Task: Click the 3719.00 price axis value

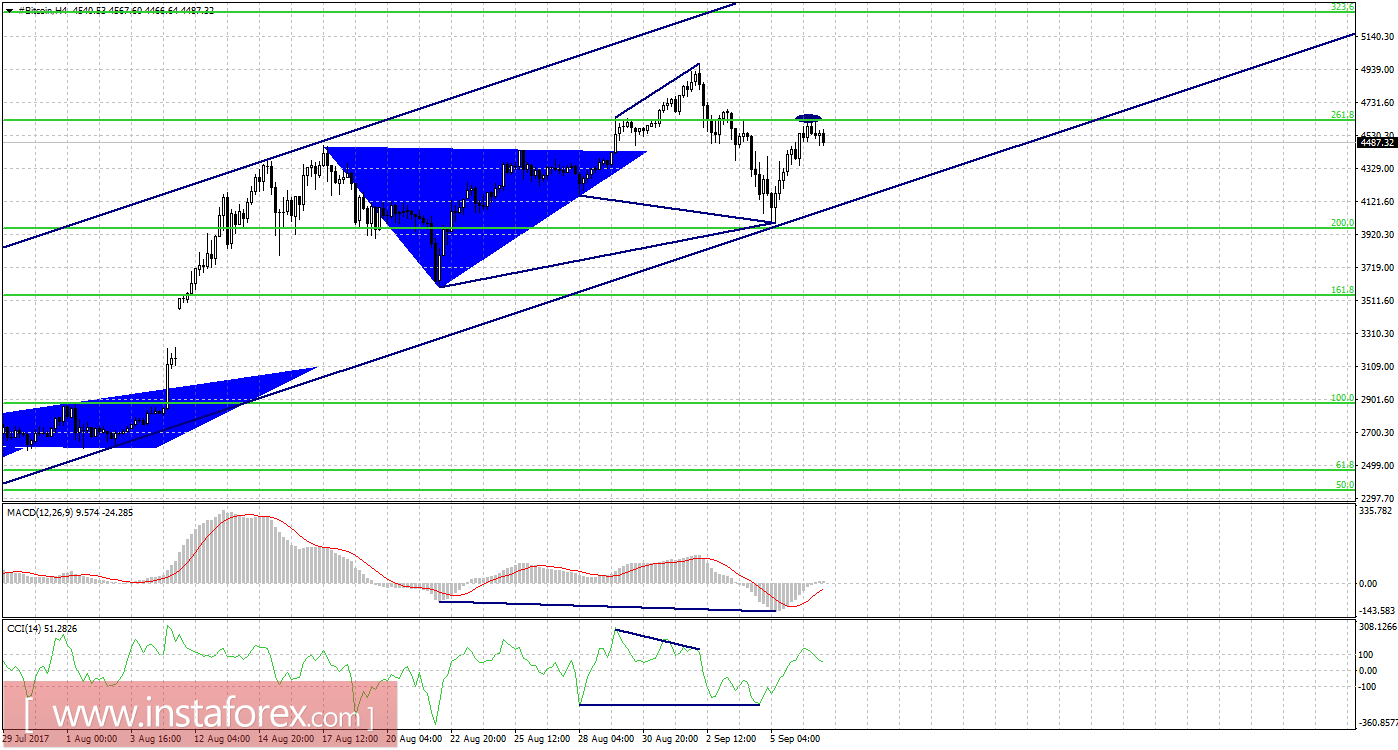Action: pos(1377,267)
